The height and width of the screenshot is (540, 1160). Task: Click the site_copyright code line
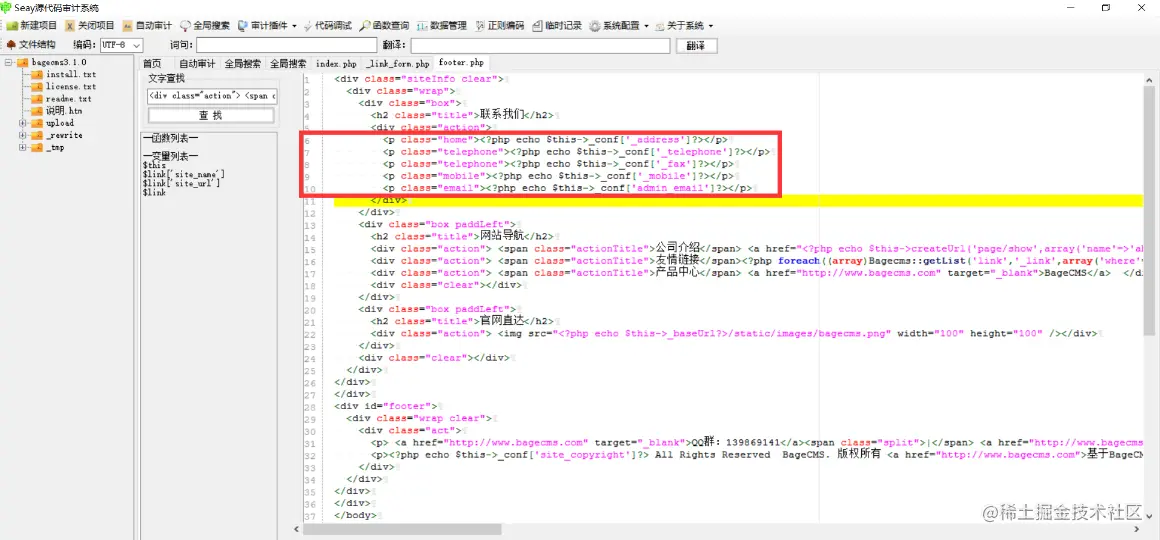[x=756, y=455]
